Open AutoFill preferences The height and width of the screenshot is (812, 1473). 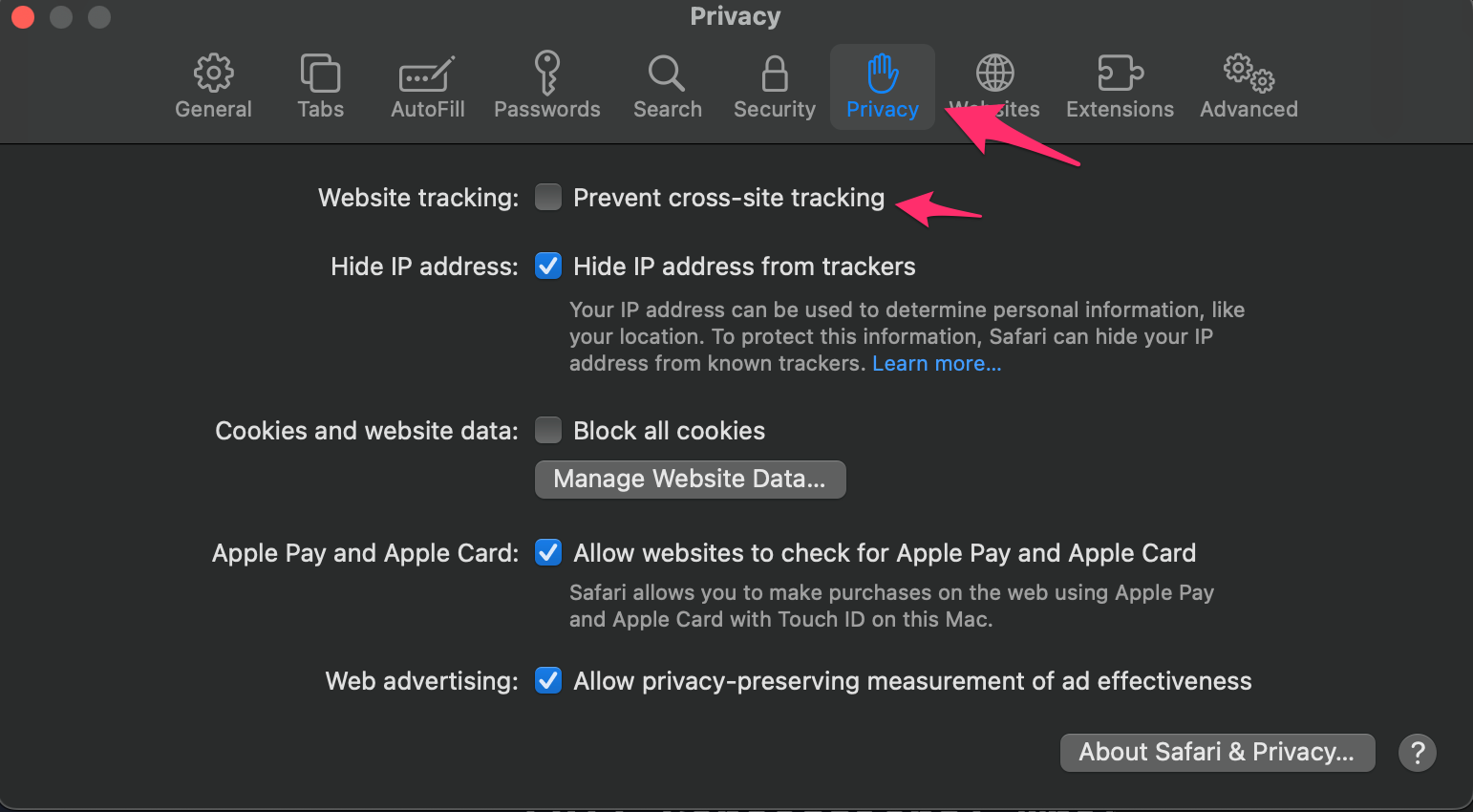(427, 86)
